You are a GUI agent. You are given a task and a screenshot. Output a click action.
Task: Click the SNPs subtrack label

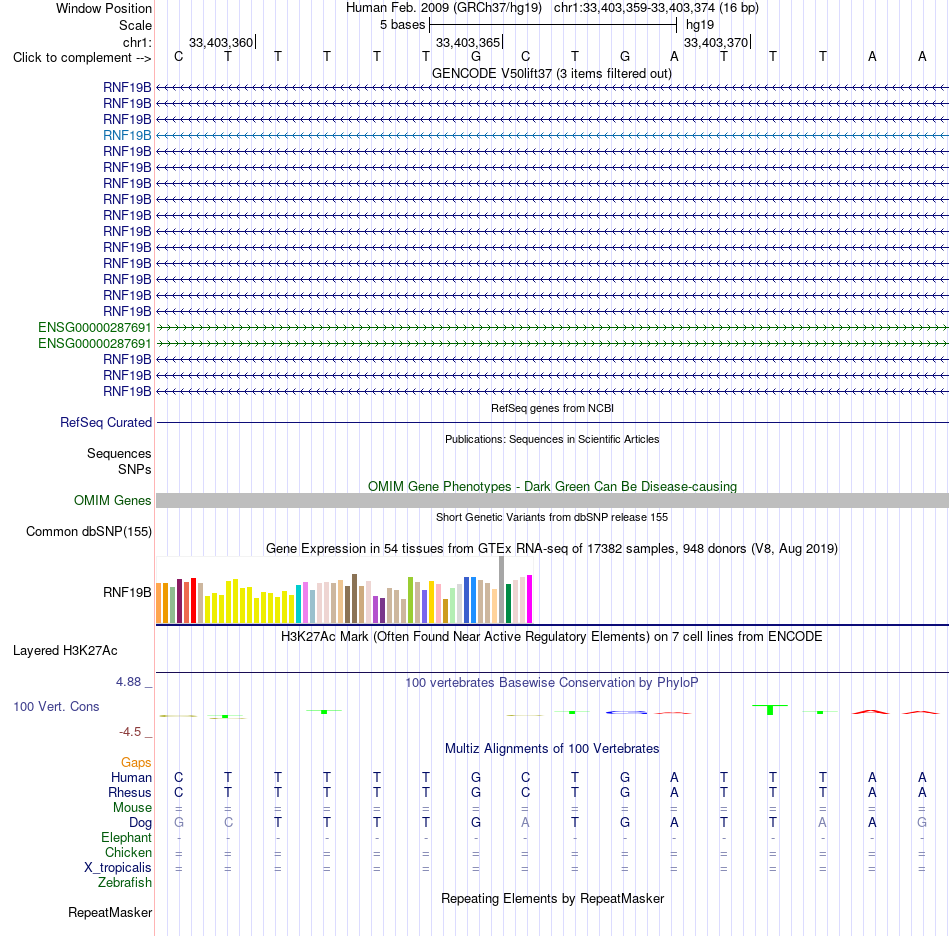[135, 469]
